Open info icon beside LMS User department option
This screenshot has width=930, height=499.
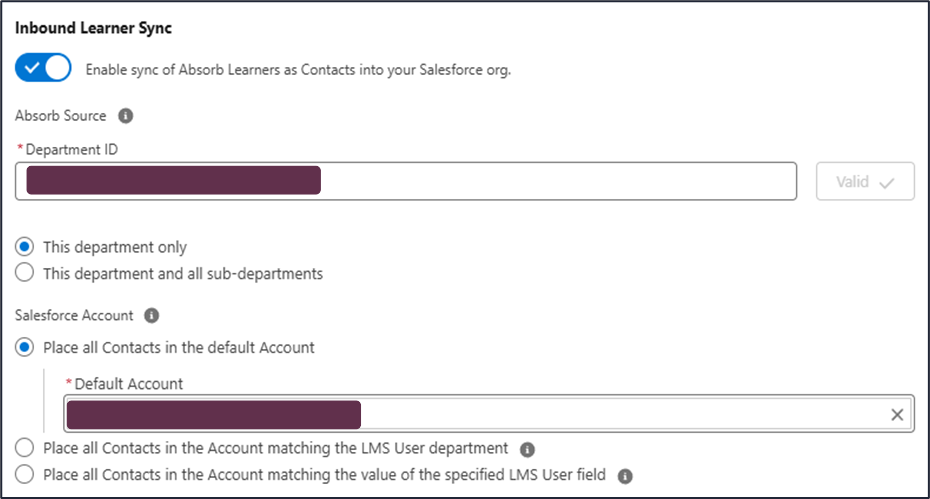527,449
